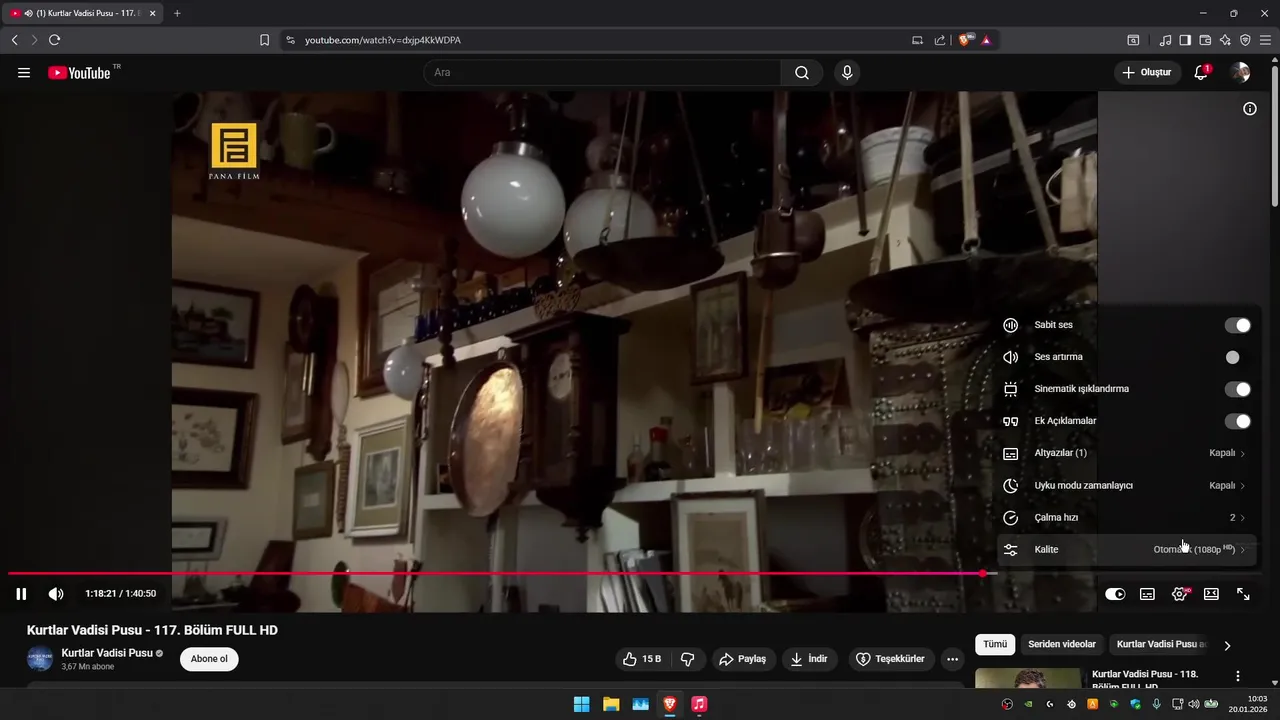Open the Oluştur create menu
The height and width of the screenshot is (720, 1280).
(x=1146, y=73)
